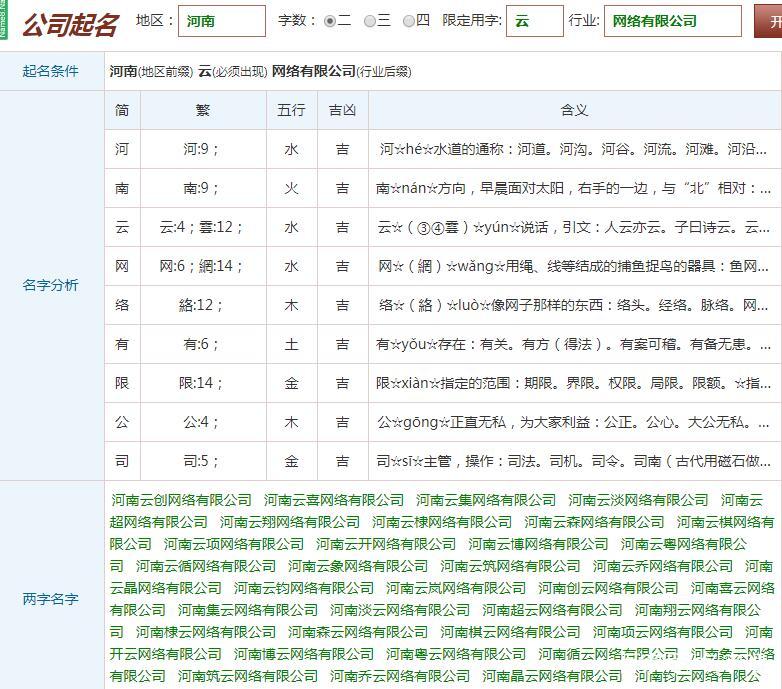782x689 pixels.
Task: Open the 河南云创网络有限公司 name link
Action: click(182, 500)
